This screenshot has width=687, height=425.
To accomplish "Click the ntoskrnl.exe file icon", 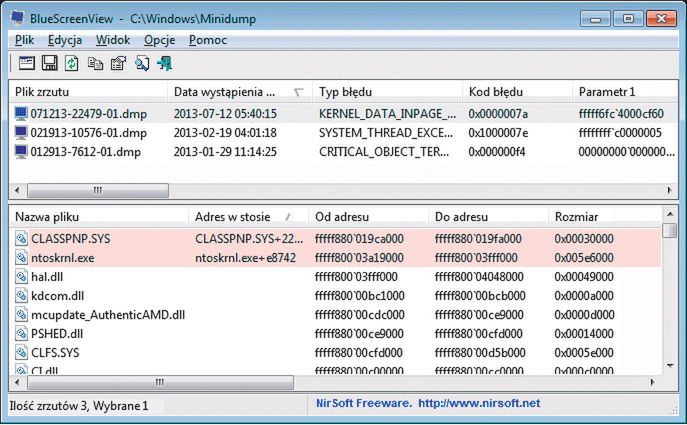I will [x=21, y=257].
